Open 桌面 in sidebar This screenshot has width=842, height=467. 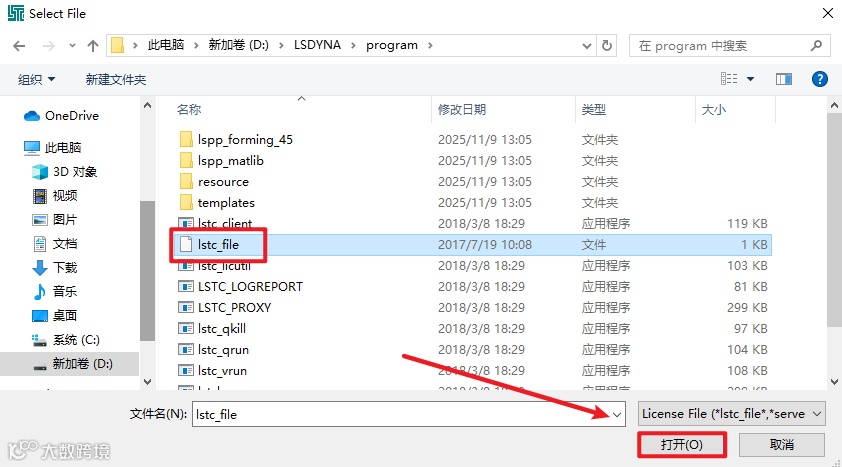(x=55, y=316)
